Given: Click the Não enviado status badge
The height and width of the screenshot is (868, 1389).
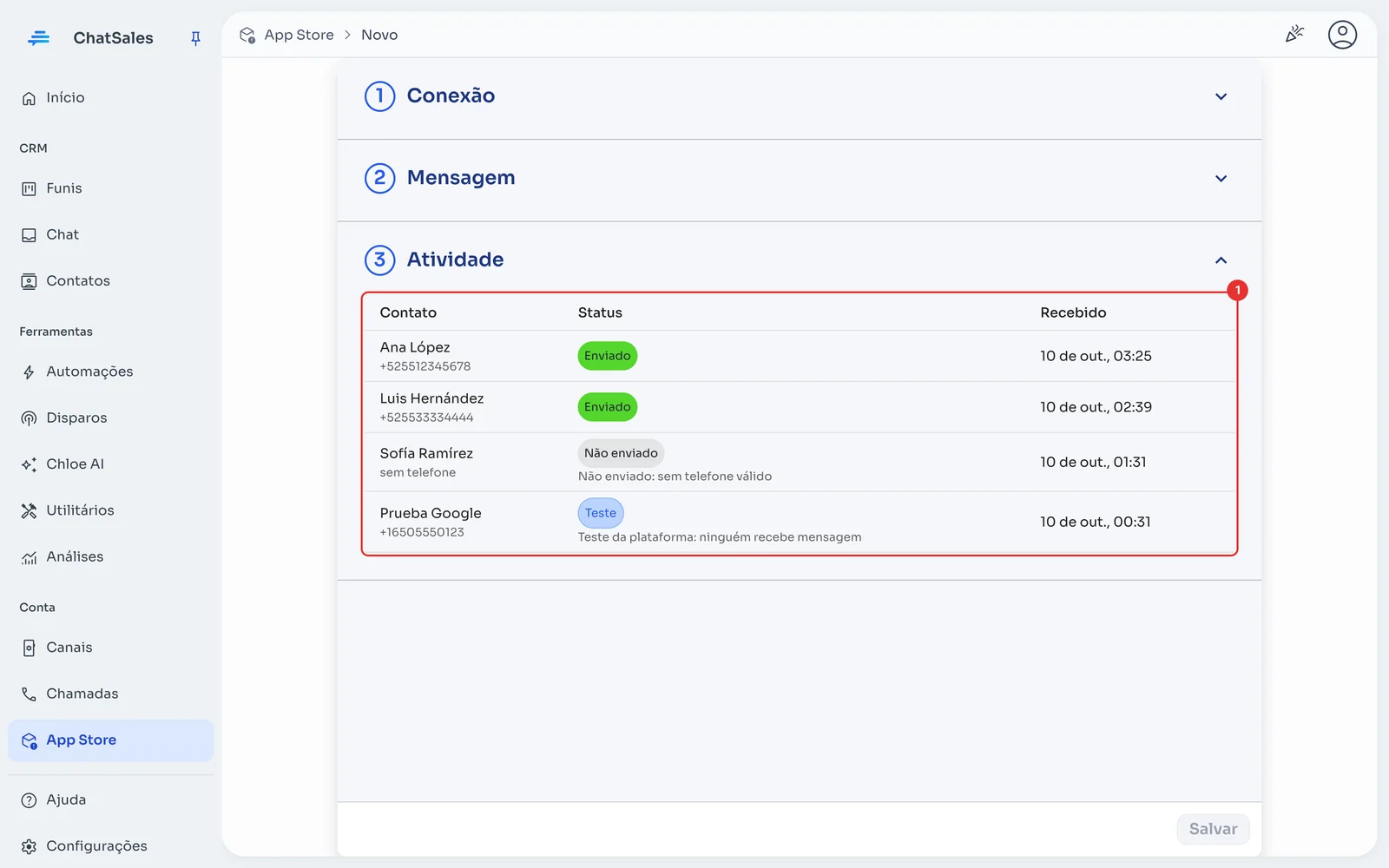Looking at the screenshot, I should (x=621, y=453).
